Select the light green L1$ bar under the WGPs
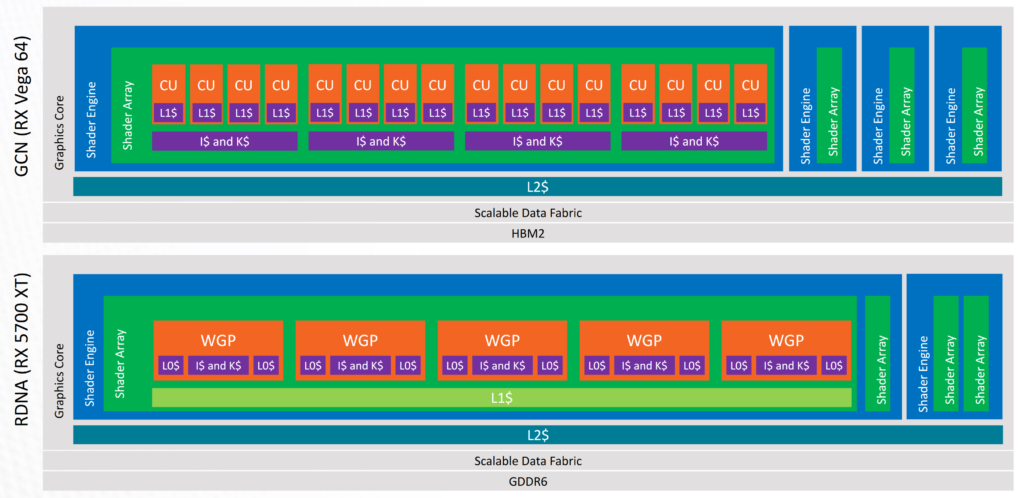 502,397
